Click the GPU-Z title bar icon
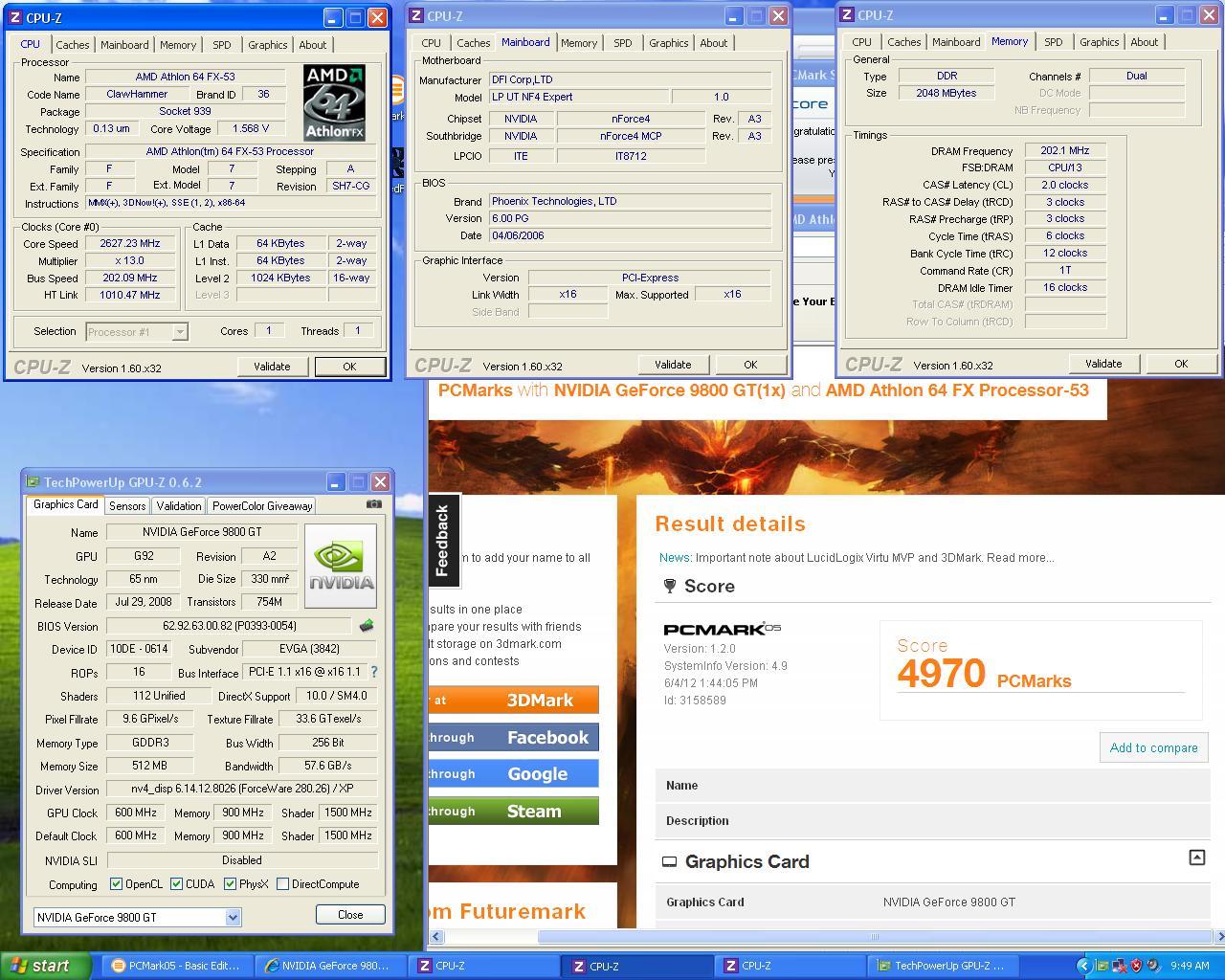1225x980 pixels. click(x=33, y=482)
